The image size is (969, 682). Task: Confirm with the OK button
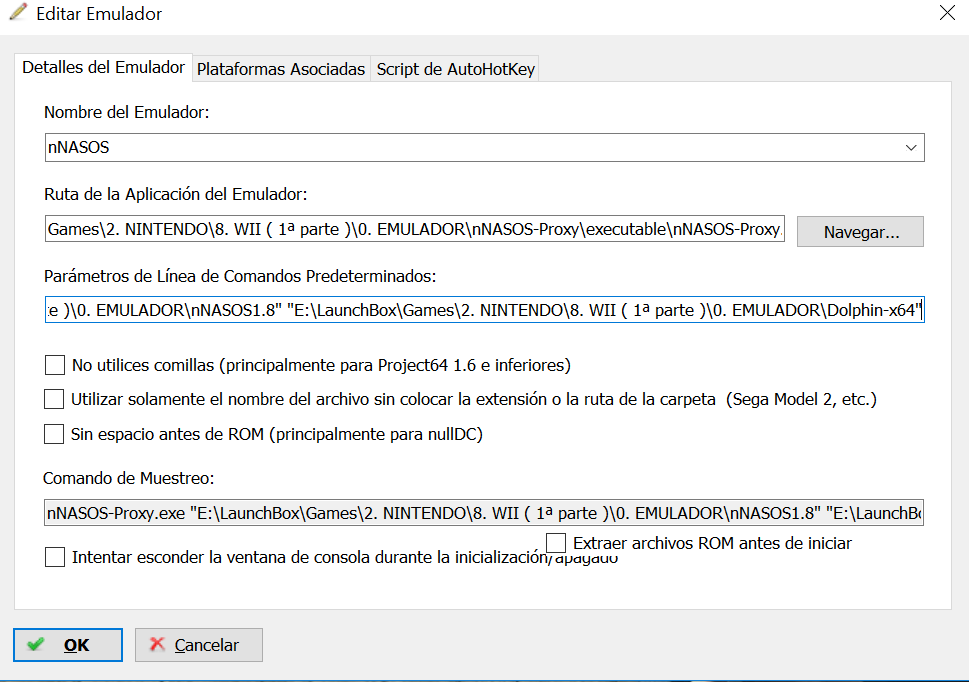tap(68, 645)
